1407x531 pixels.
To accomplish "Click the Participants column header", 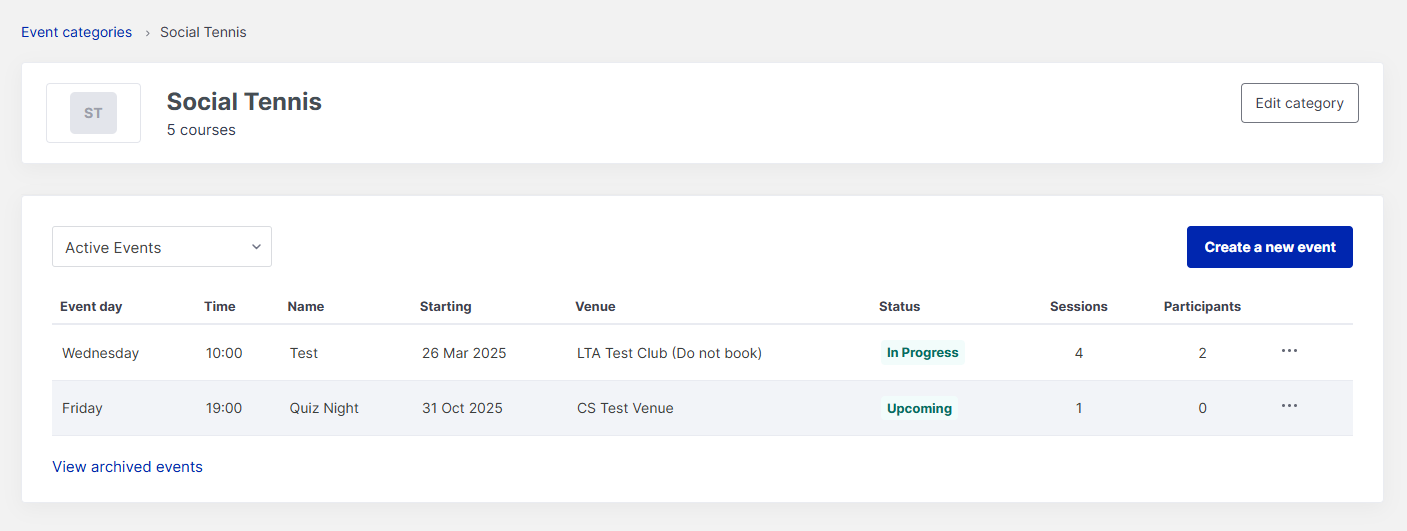I will pyautogui.click(x=1202, y=307).
